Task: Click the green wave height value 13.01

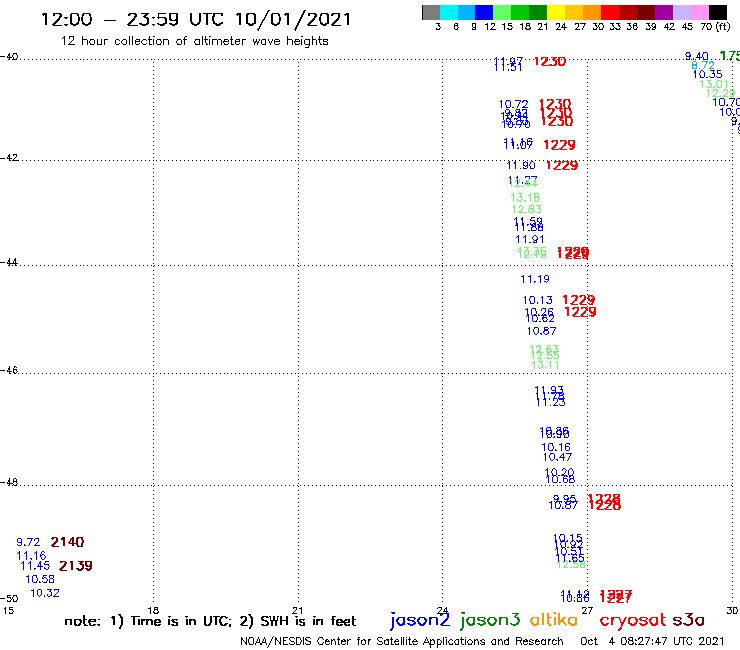Action: click(714, 84)
